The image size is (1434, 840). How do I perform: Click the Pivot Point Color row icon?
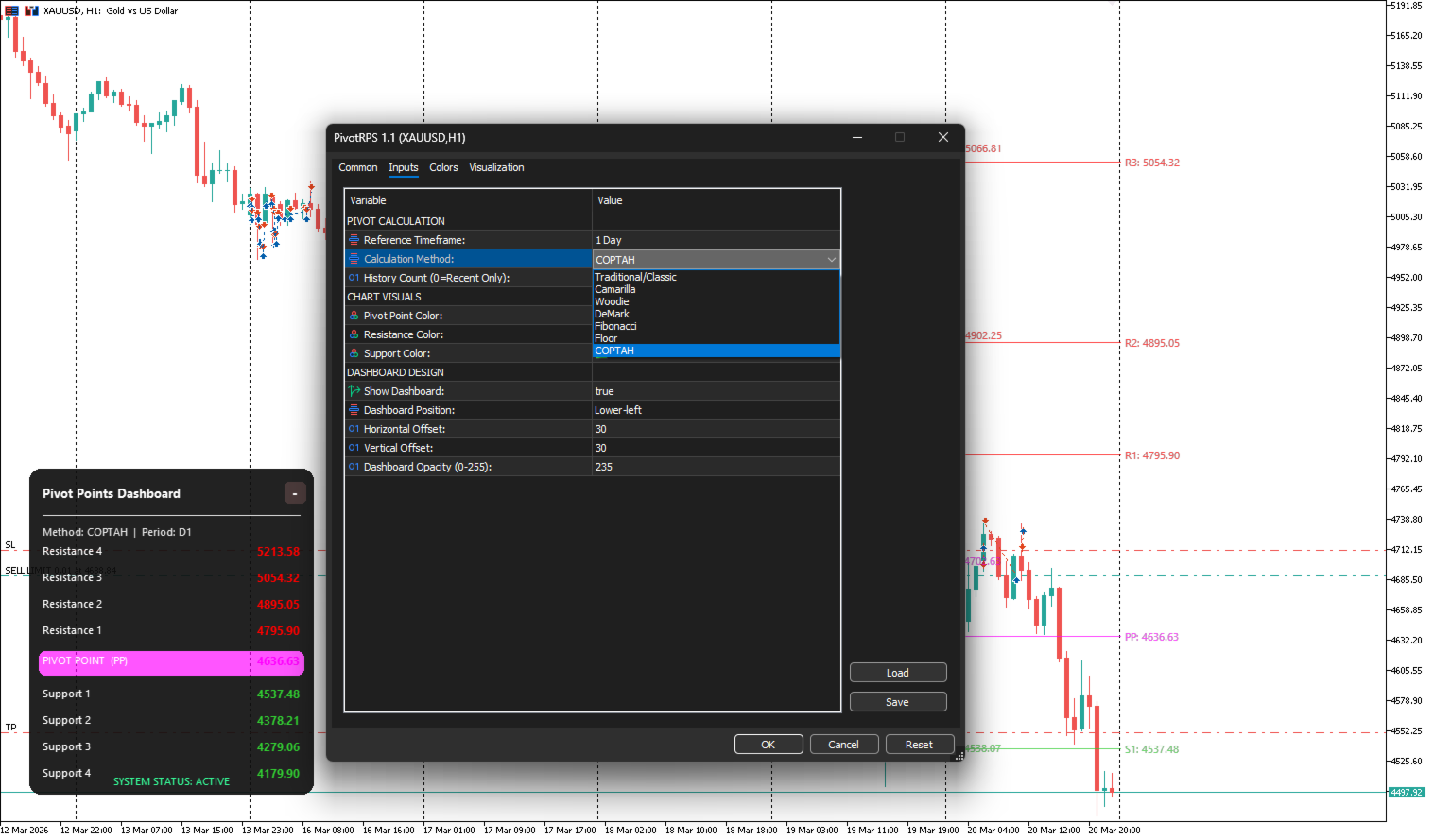[x=354, y=316]
